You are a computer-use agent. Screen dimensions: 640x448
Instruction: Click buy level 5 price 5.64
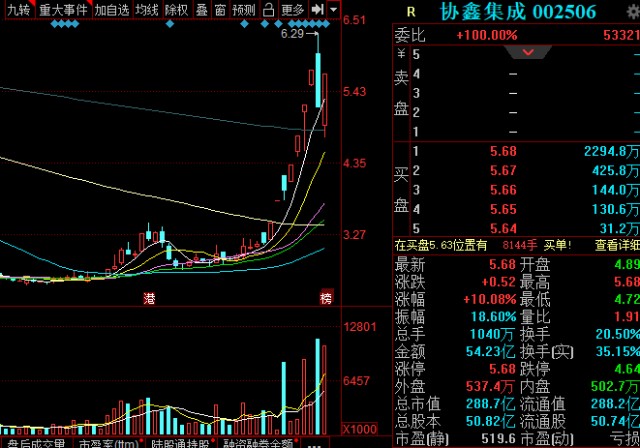[x=503, y=228]
